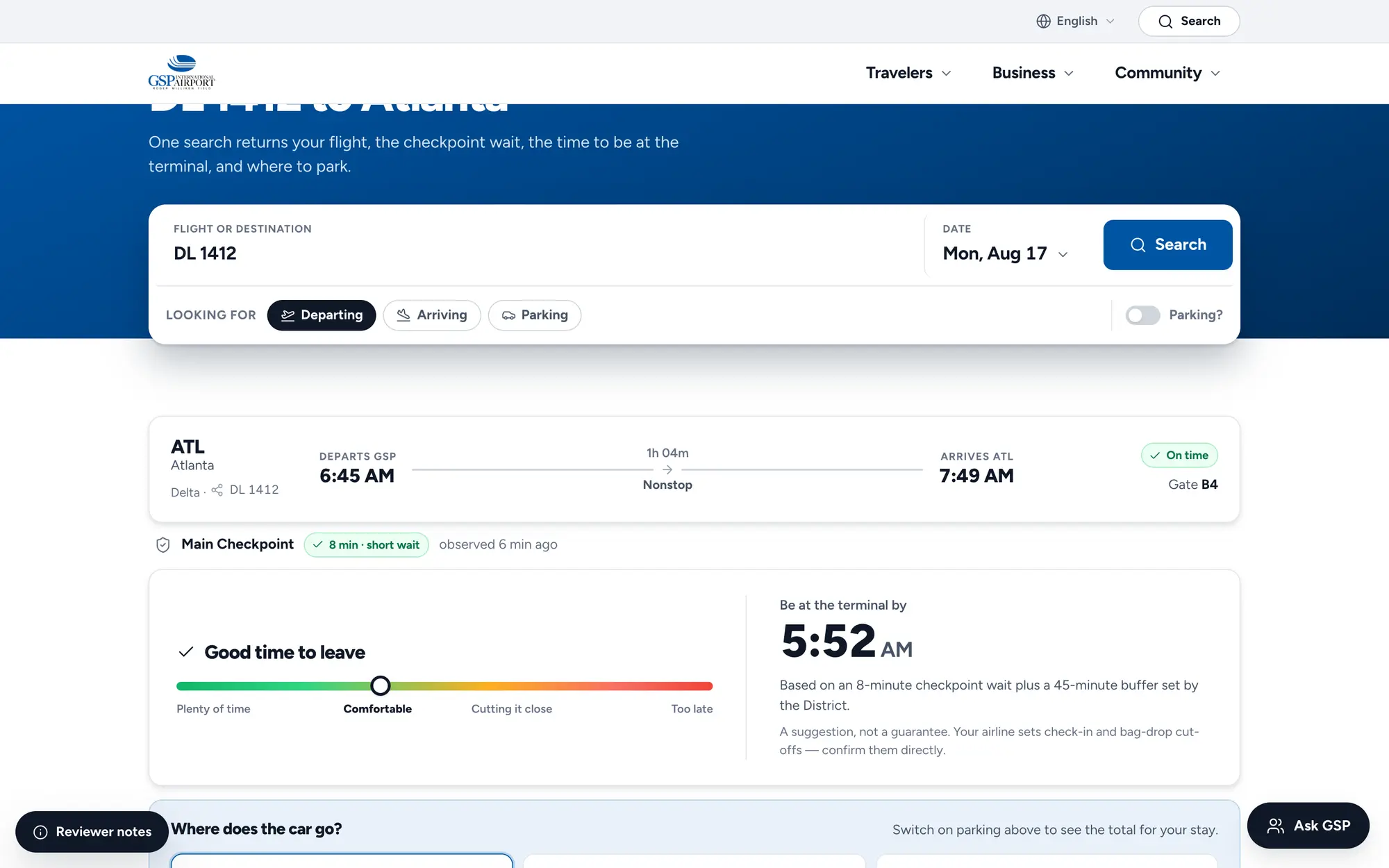The image size is (1389, 868).
Task: Click the people icon in Ask GSP
Action: point(1275,826)
